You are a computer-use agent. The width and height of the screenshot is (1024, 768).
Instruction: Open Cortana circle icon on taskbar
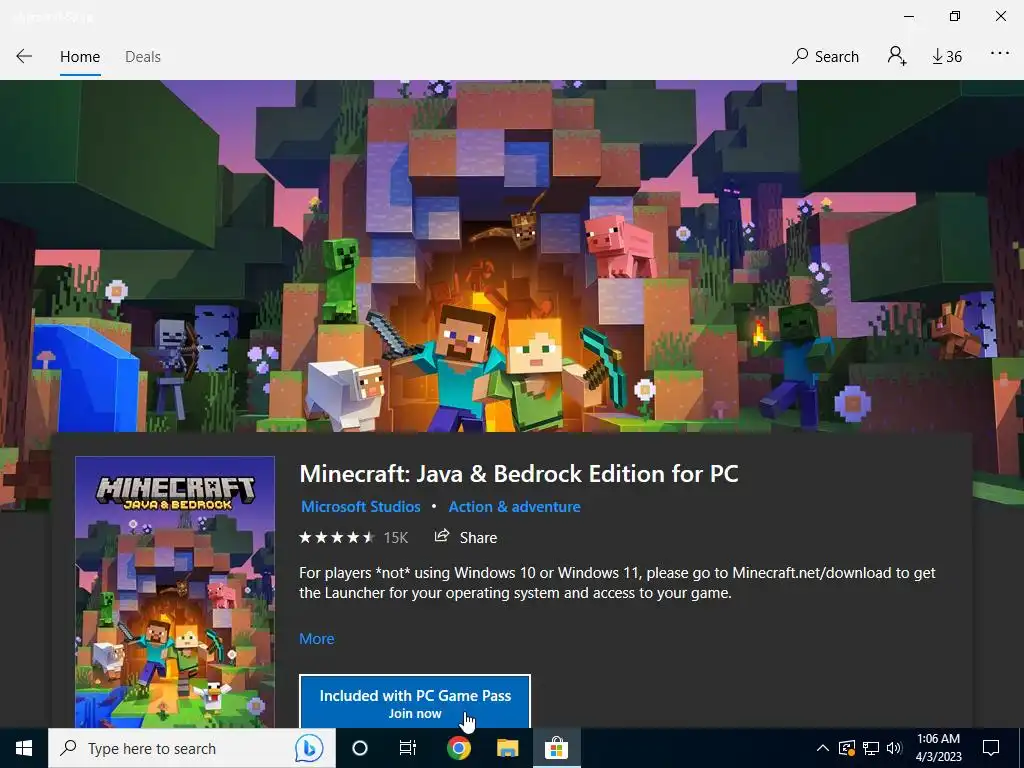point(360,748)
